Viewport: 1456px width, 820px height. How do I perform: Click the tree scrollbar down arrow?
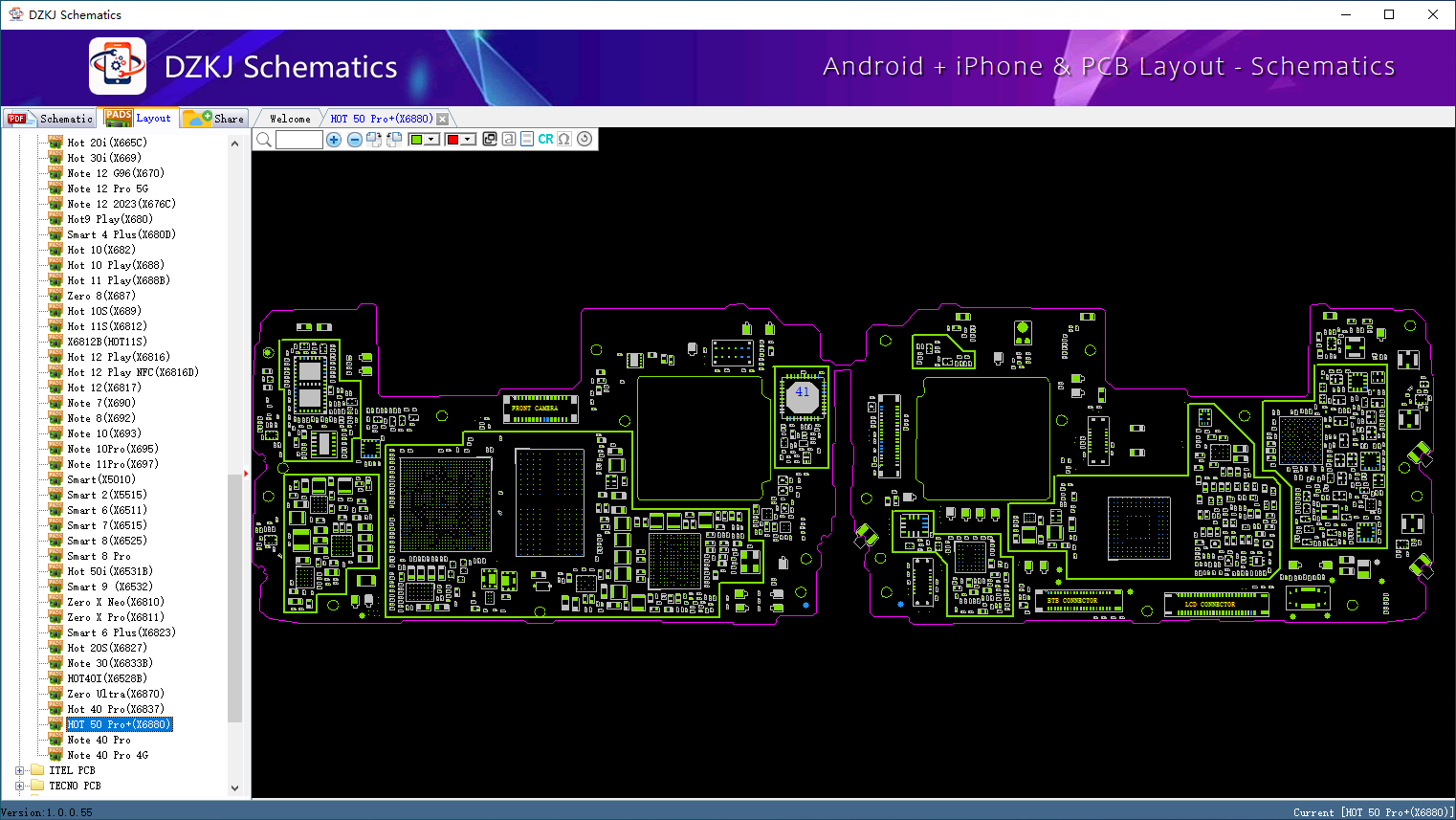(235, 788)
